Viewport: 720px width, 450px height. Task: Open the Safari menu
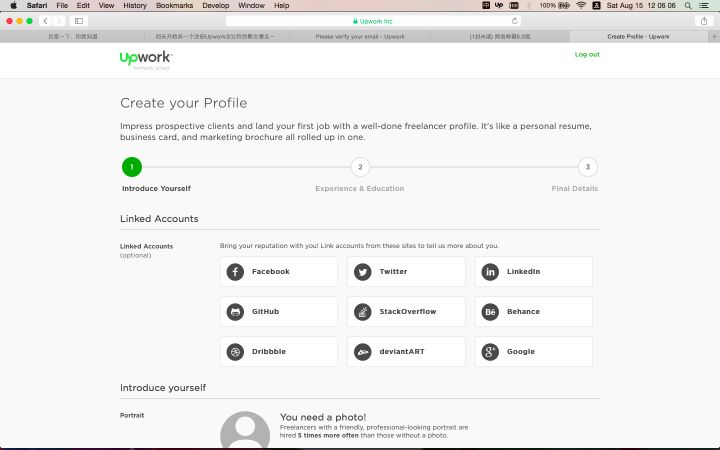[37, 6]
